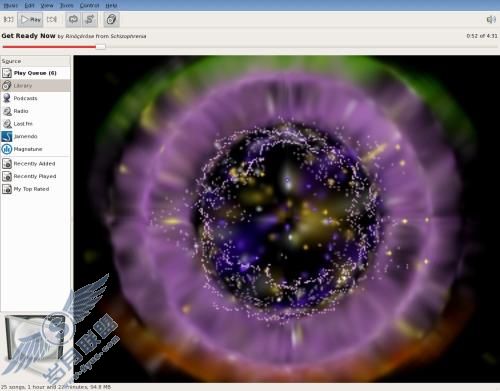Viewport: 500px width, 391px height.
Task: Toggle the visualization toolbar button
Action: (111, 19)
